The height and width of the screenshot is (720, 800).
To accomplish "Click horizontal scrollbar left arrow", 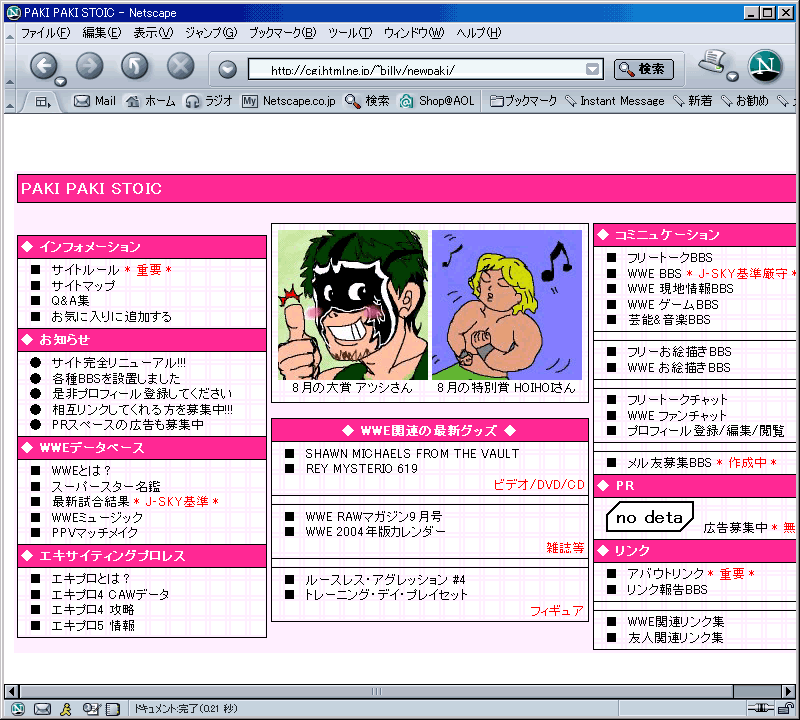I will click(12, 691).
